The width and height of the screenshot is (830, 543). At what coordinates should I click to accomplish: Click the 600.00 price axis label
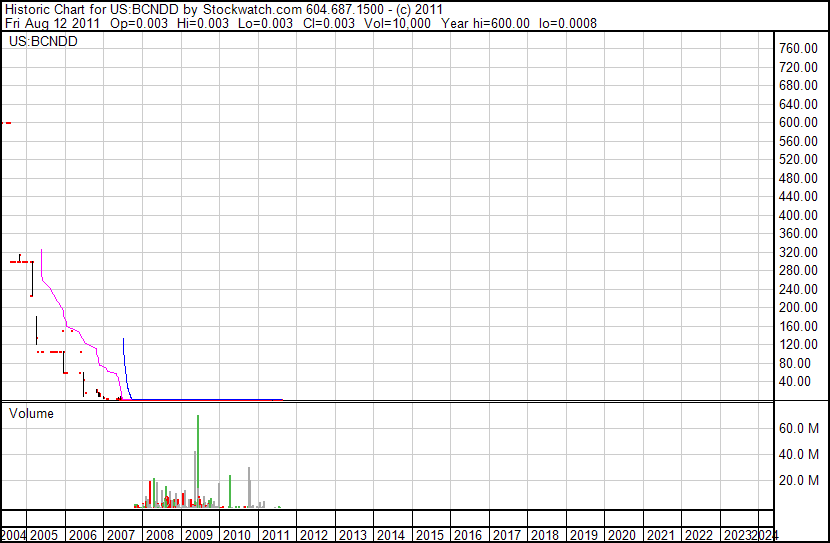point(800,123)
